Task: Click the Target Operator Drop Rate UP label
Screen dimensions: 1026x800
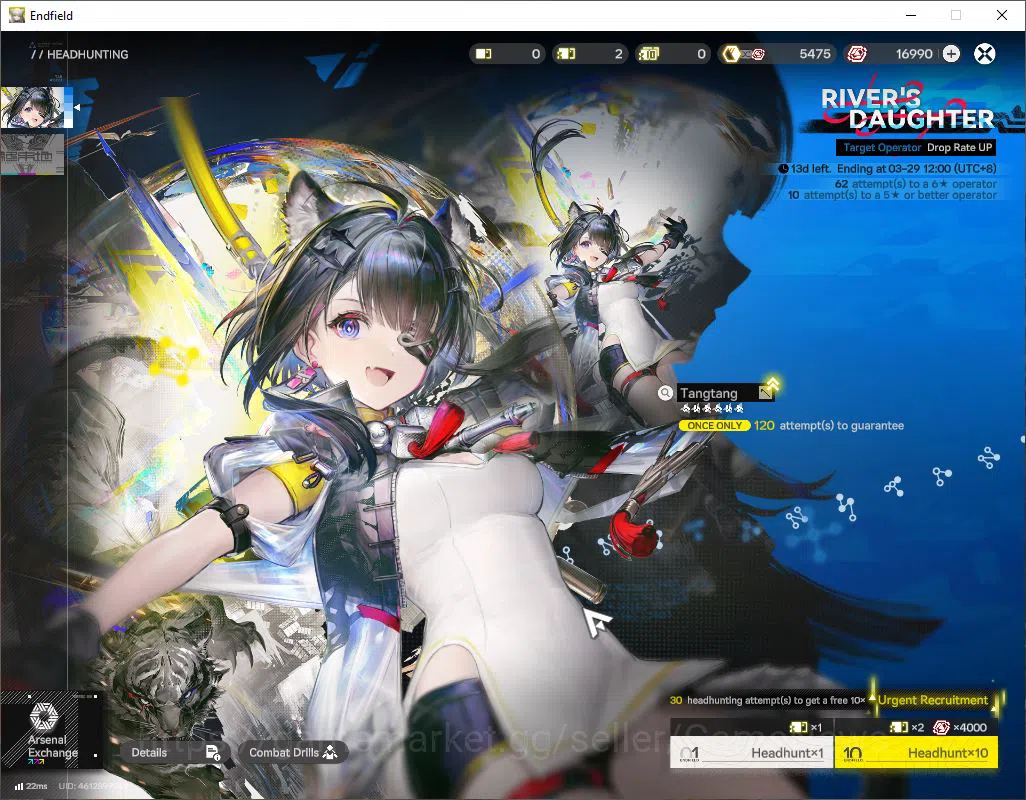Action: 917,148
